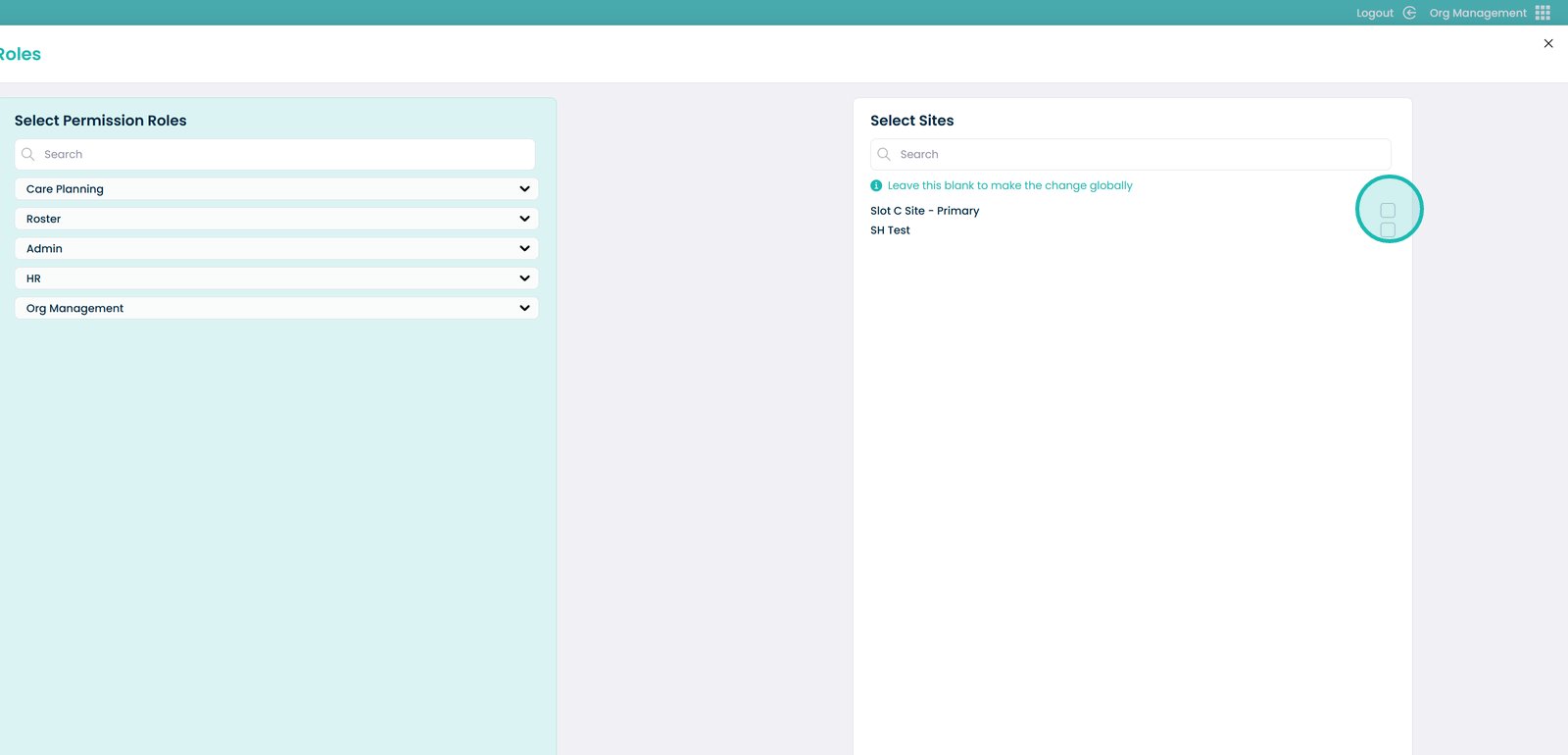The height and width of the screenshot is (755, 1568).
Task: Expand the Admin chevron
Action: coord(524,249)
